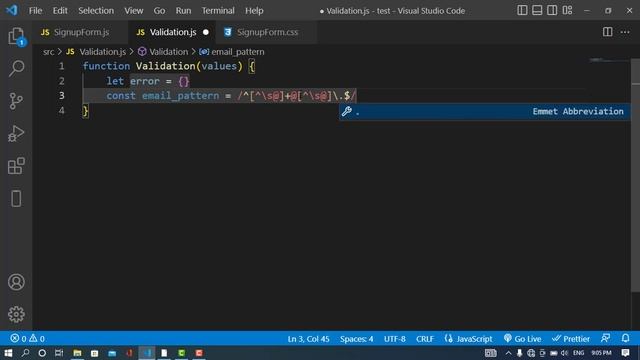This screenshot has height=360, width=640.
Task: Click the email_pattern variable in code
Action: click(x=180, y=96)
